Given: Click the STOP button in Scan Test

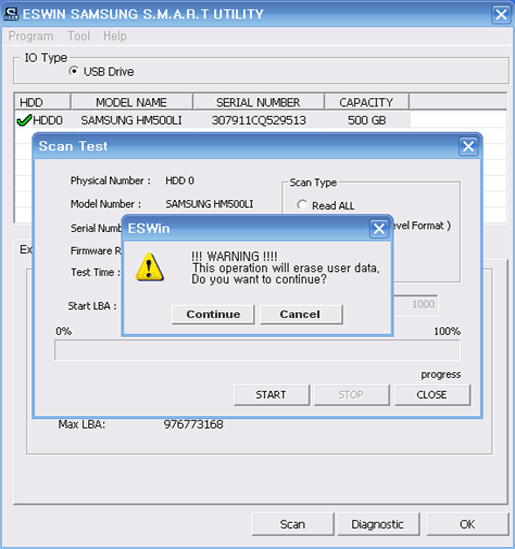Looking at the screenshot, I should (x=352, y=395).
